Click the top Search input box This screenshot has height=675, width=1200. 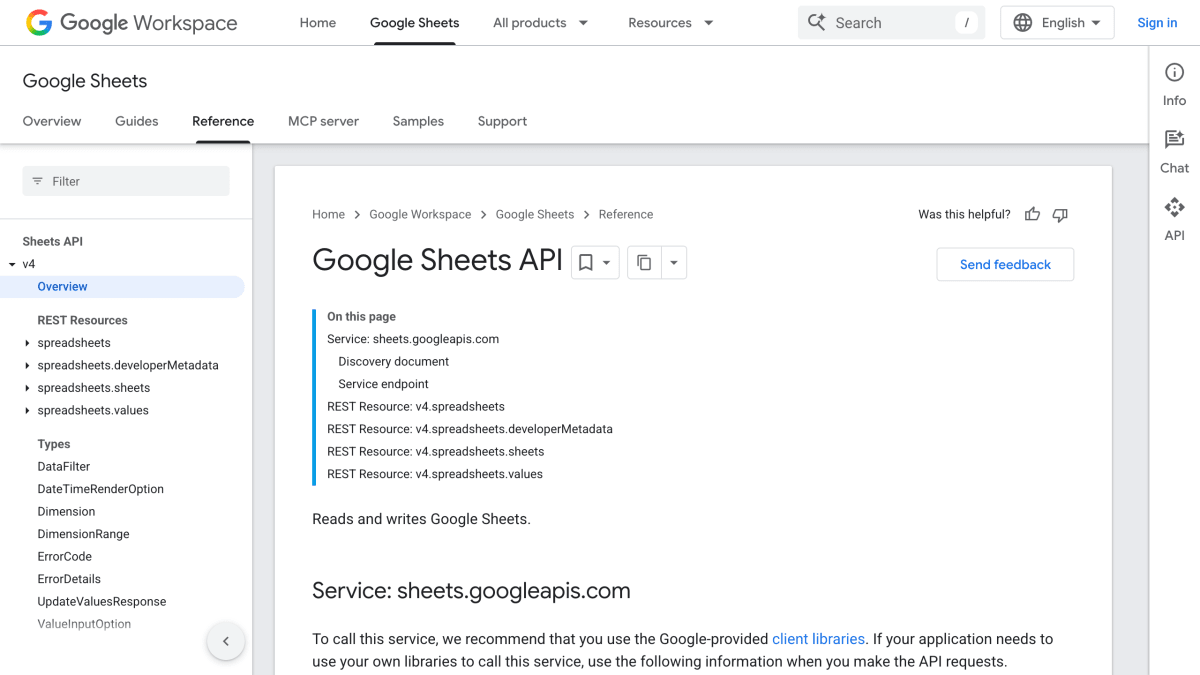(x=891, y=22)
